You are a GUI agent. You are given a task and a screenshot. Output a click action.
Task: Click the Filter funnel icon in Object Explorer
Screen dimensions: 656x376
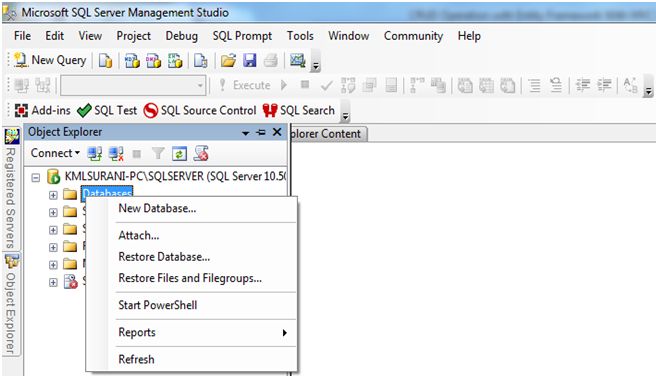[158, 154]
